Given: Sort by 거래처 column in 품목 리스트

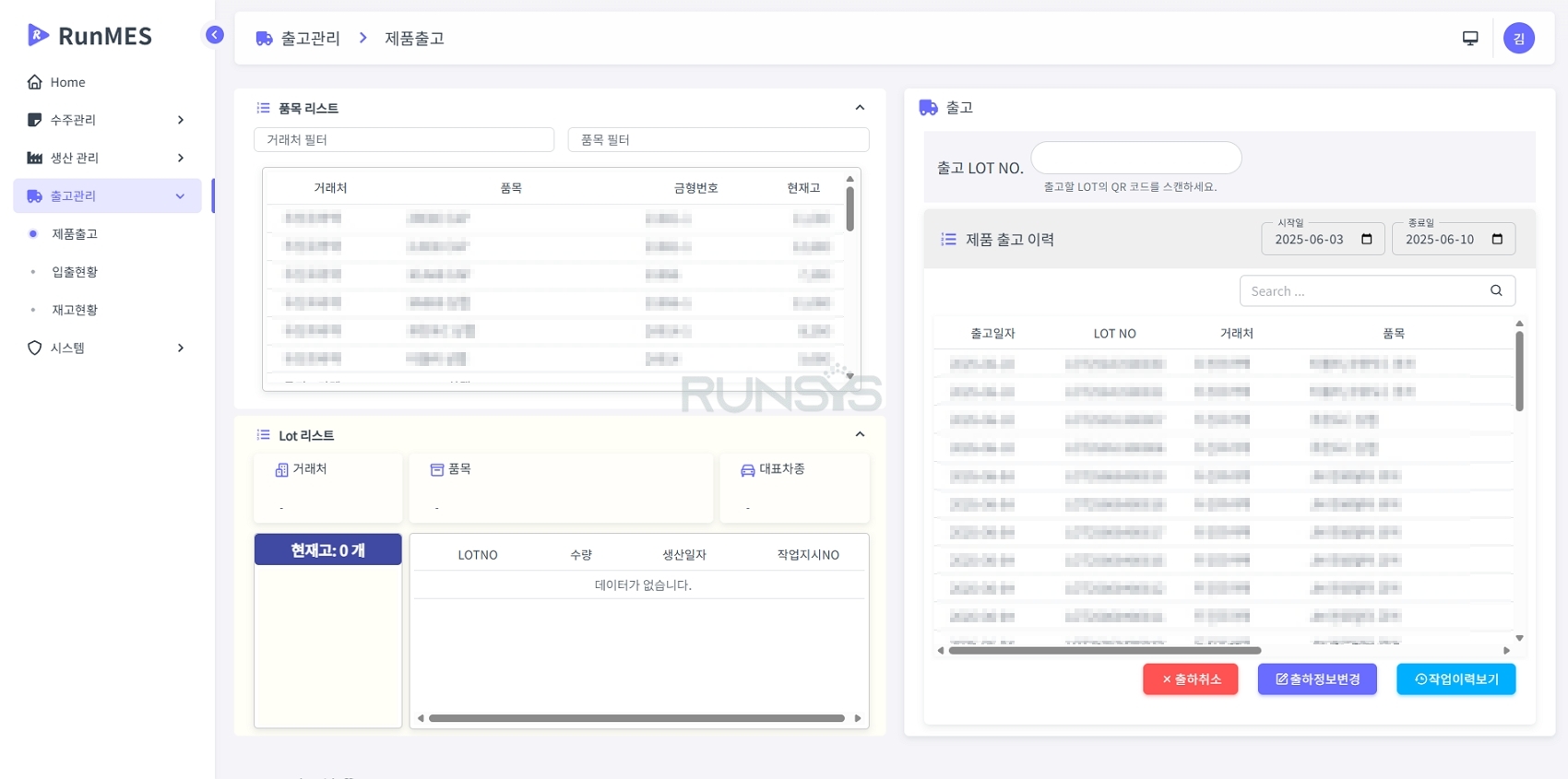Looking at the screenshot, I should pos(330,188).
